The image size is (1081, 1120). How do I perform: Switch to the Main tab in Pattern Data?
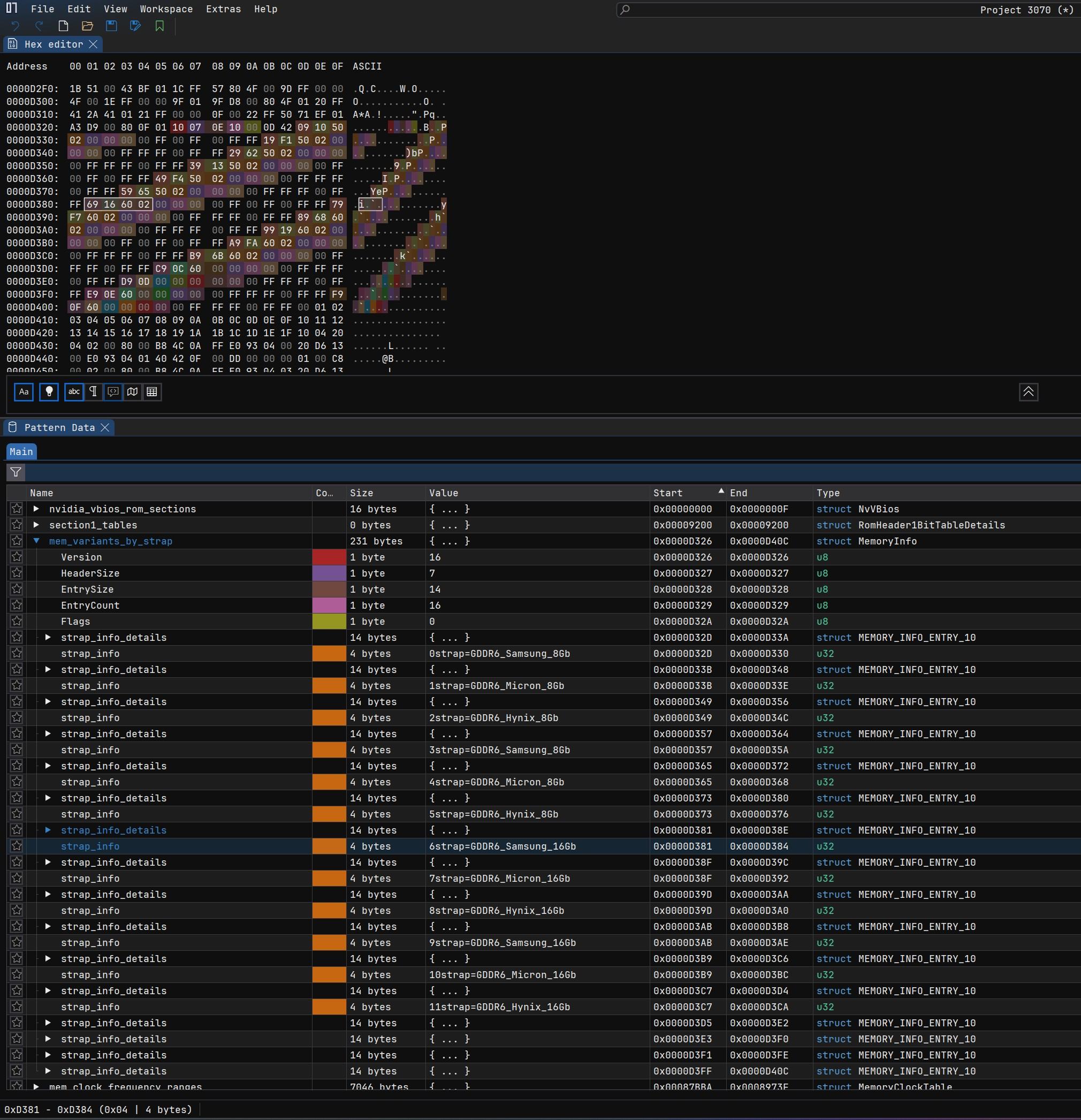pos(21,451)
